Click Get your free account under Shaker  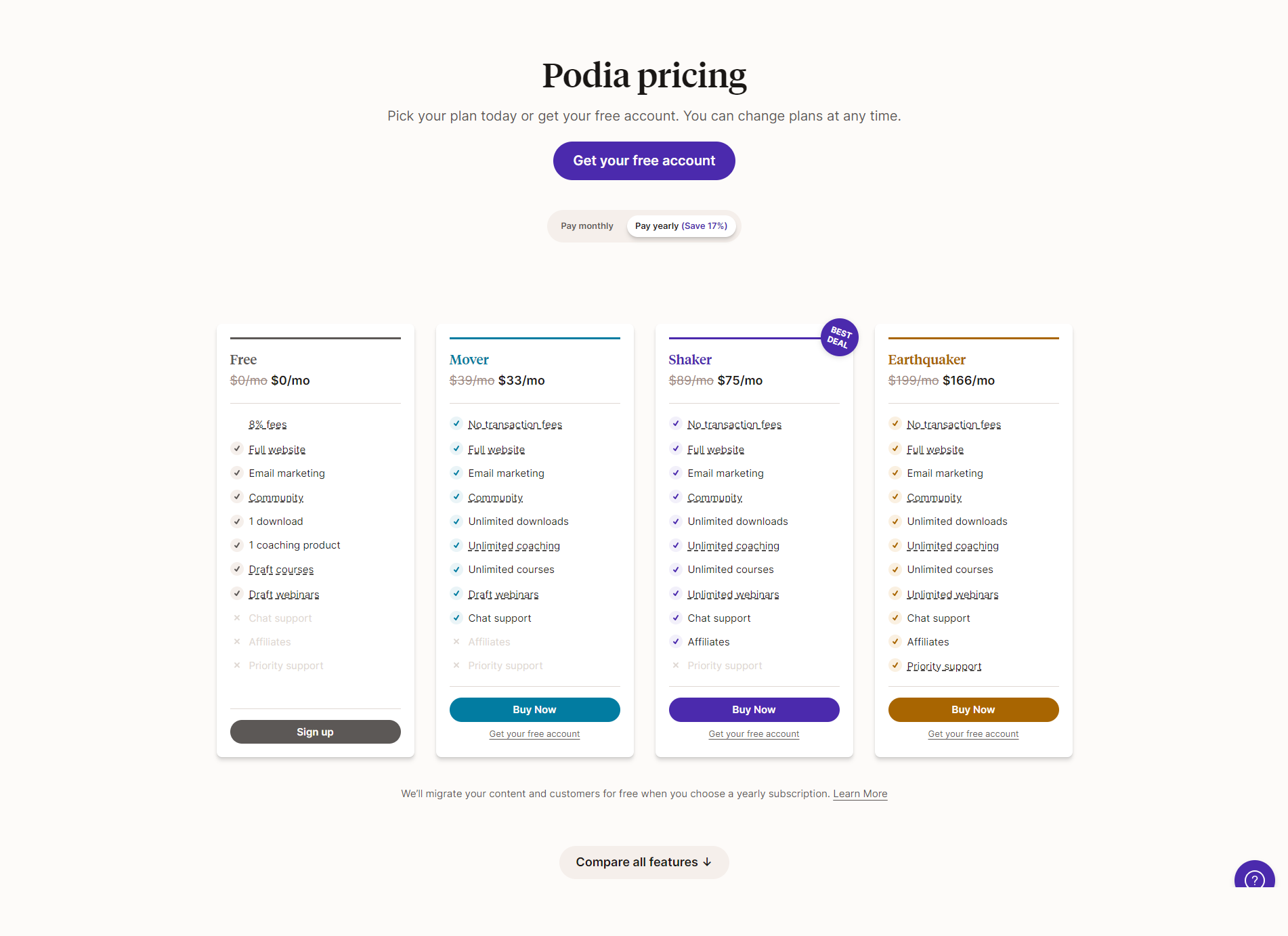[754, 733]
